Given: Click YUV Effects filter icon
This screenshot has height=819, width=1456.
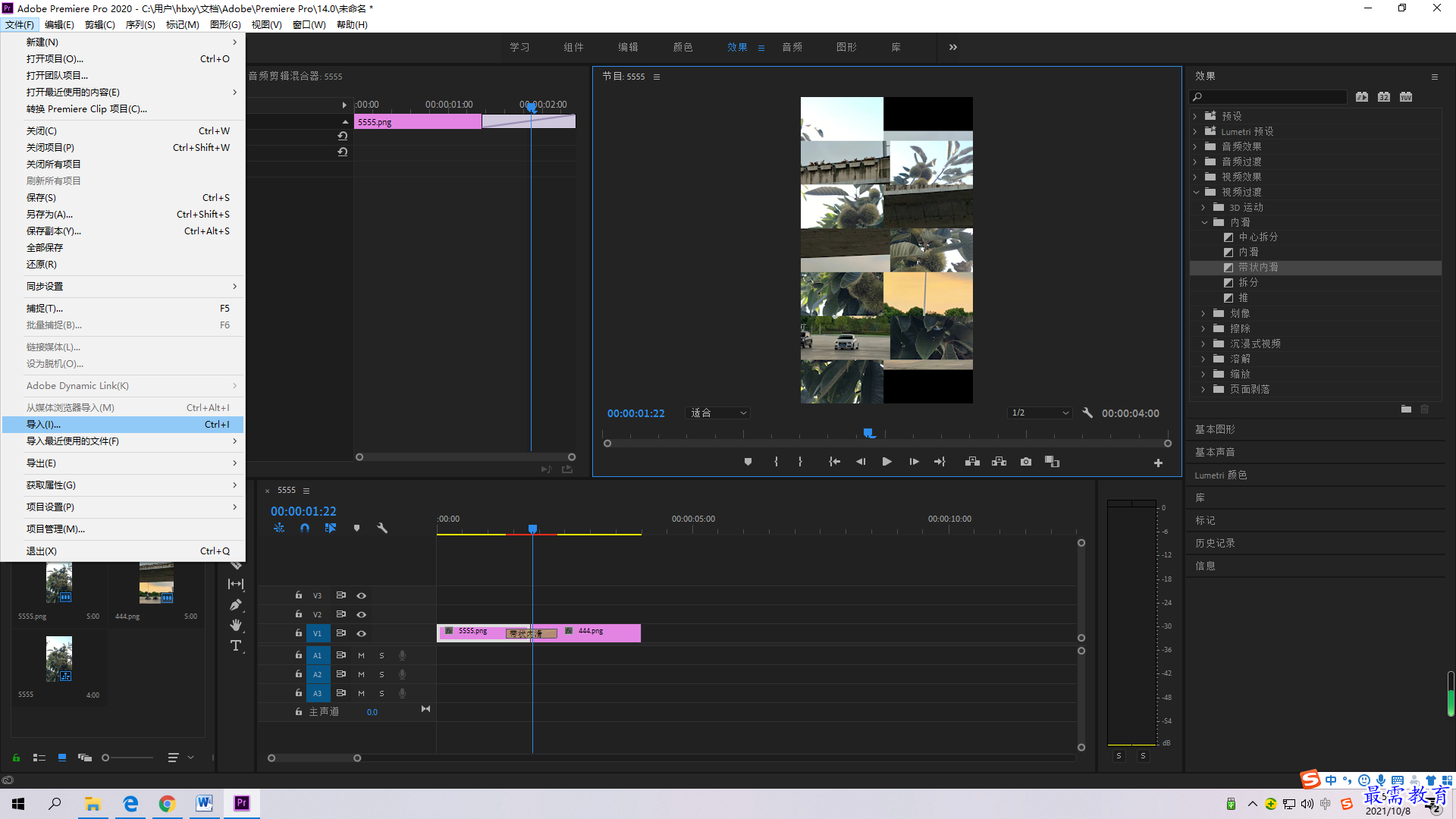Looking at the screenshot, I should pyautogui.click(x=1406, y=97).
